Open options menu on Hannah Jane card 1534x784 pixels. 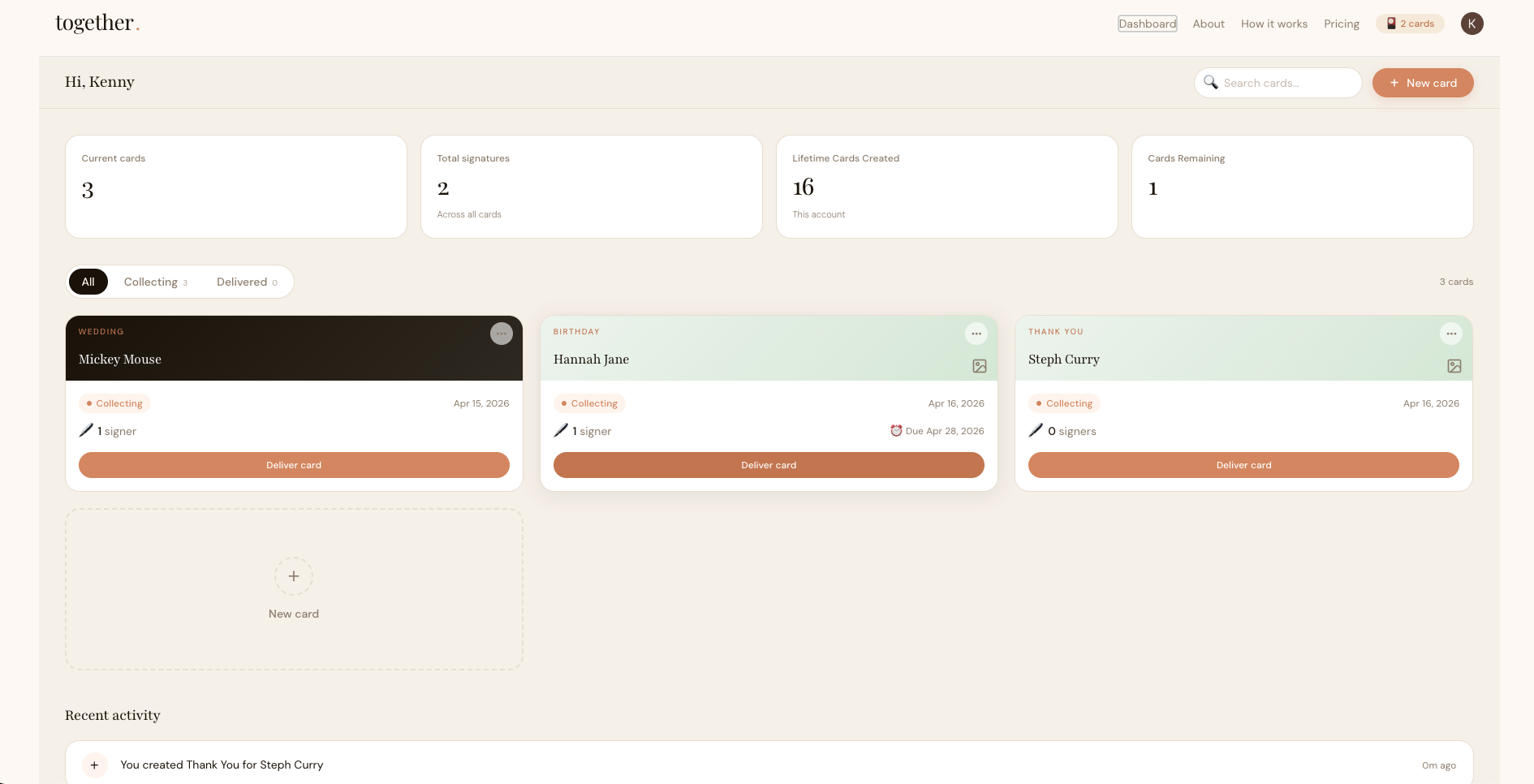(976, 334)
